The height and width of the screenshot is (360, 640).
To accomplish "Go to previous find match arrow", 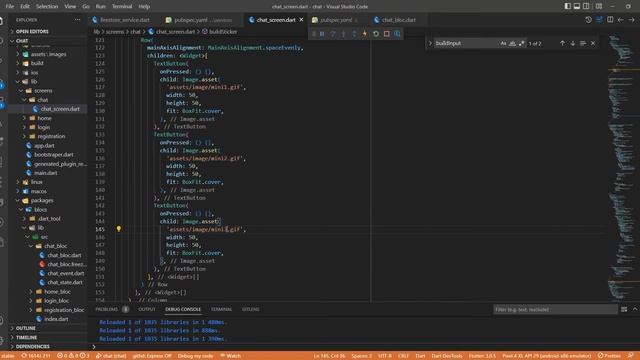I will 562,43.
